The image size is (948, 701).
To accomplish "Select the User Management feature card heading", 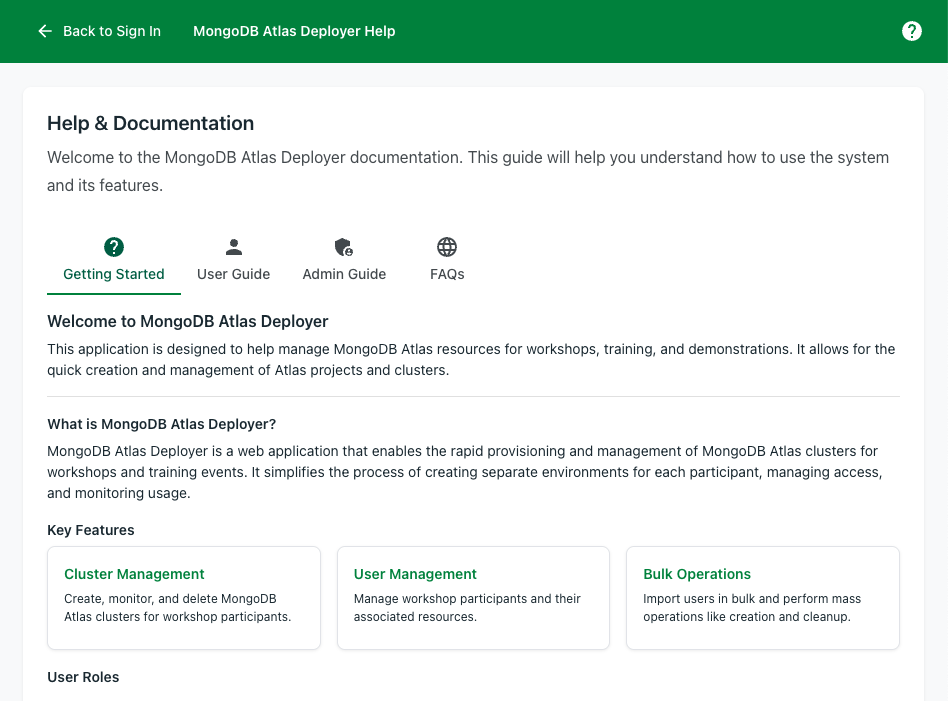I will (415, 574).
